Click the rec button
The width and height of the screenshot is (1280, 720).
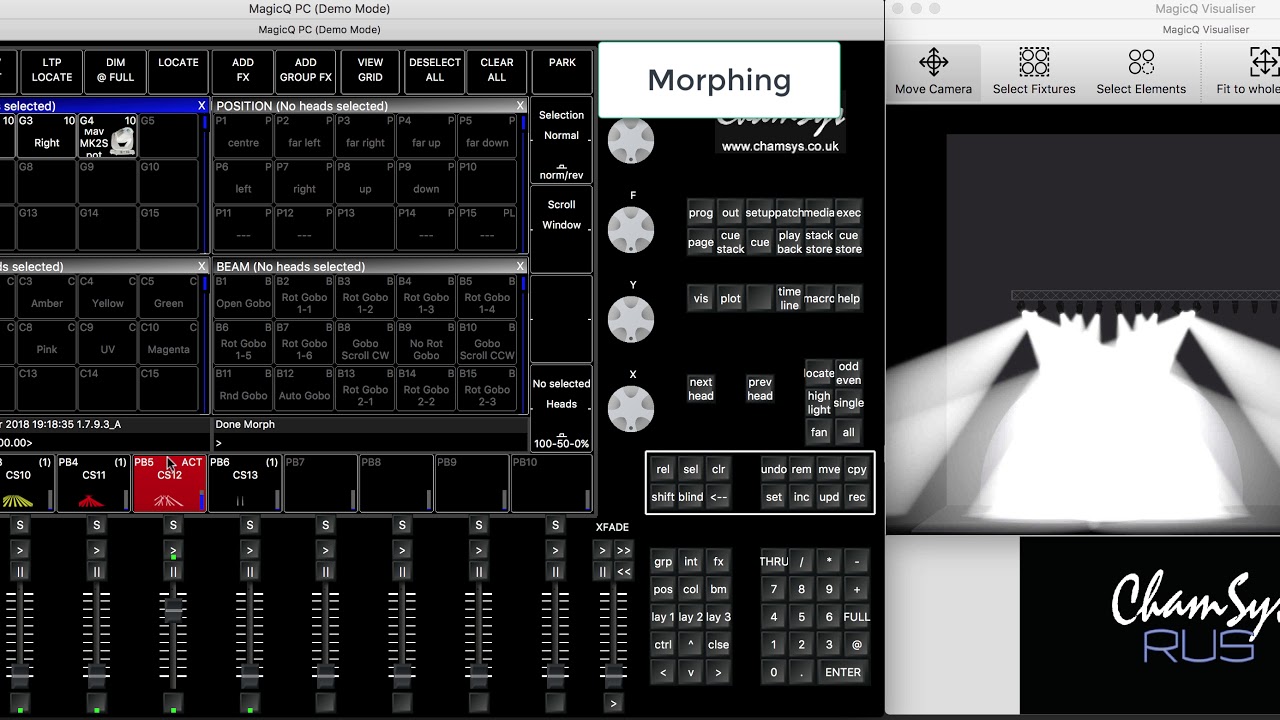pyautogui.click(x=857, y=497)
